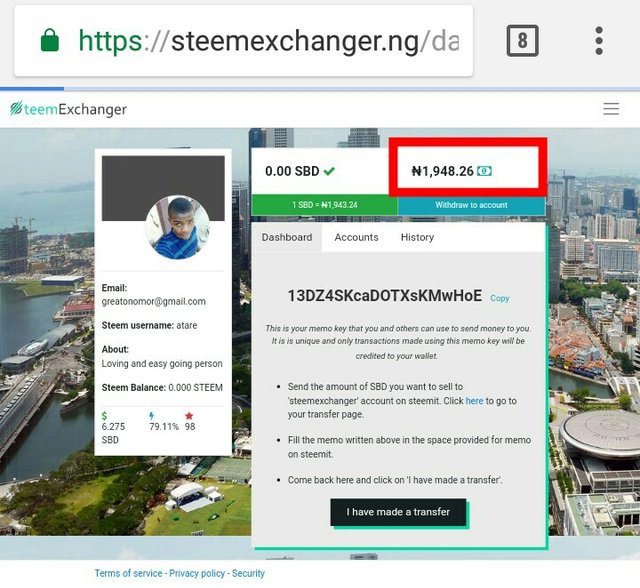The height and width of the screenshot is (588, 640).
Task: Switch to the Accounts tab
Action: (356, 237)
